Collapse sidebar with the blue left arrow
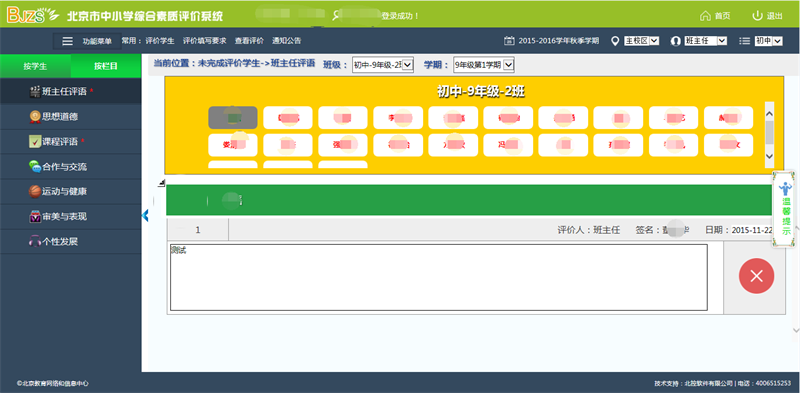This screenshot has width=800, height=393. pos(145,216)
